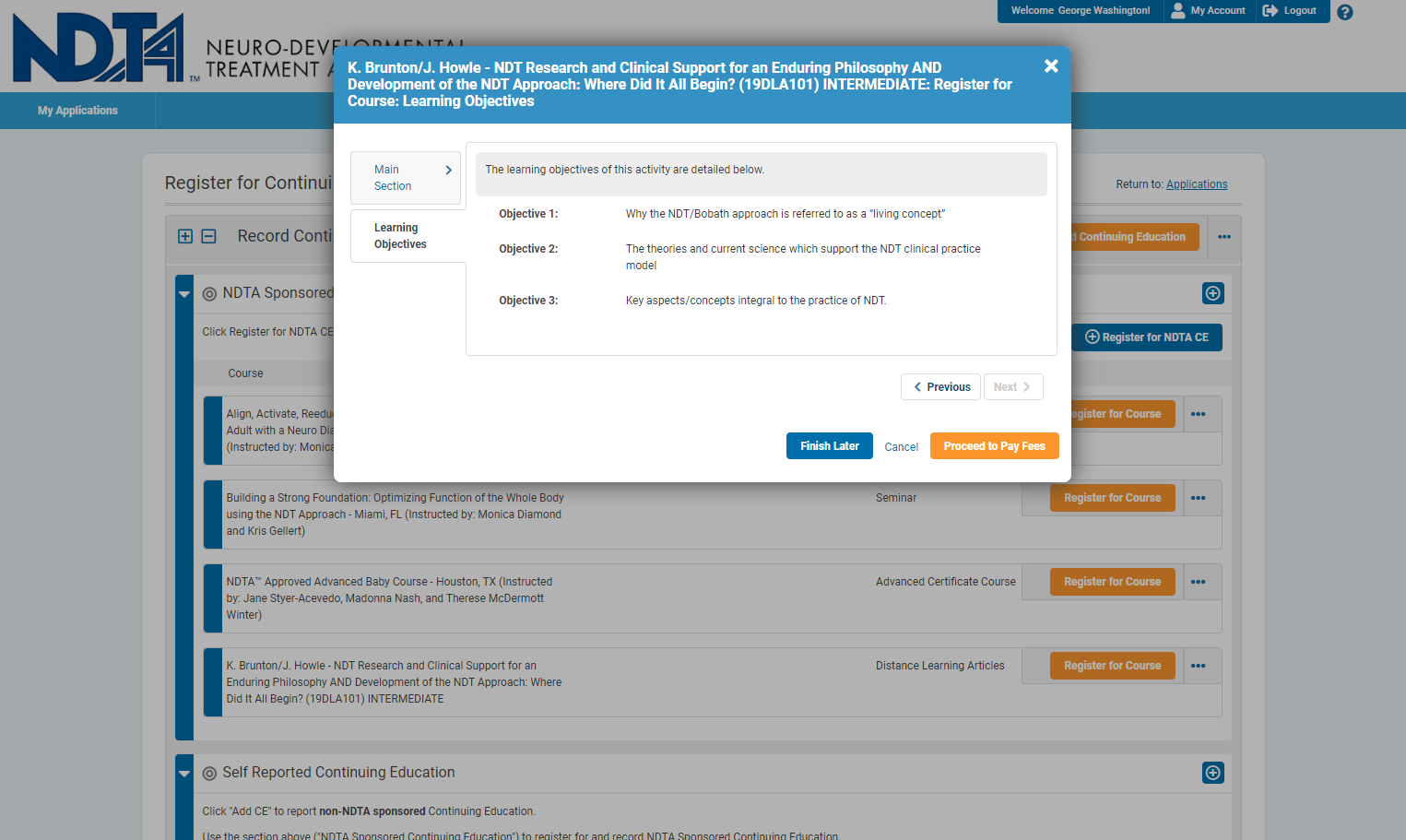Click Objective 2 description text
The image size is (1406, 840).
coord(803,257)
